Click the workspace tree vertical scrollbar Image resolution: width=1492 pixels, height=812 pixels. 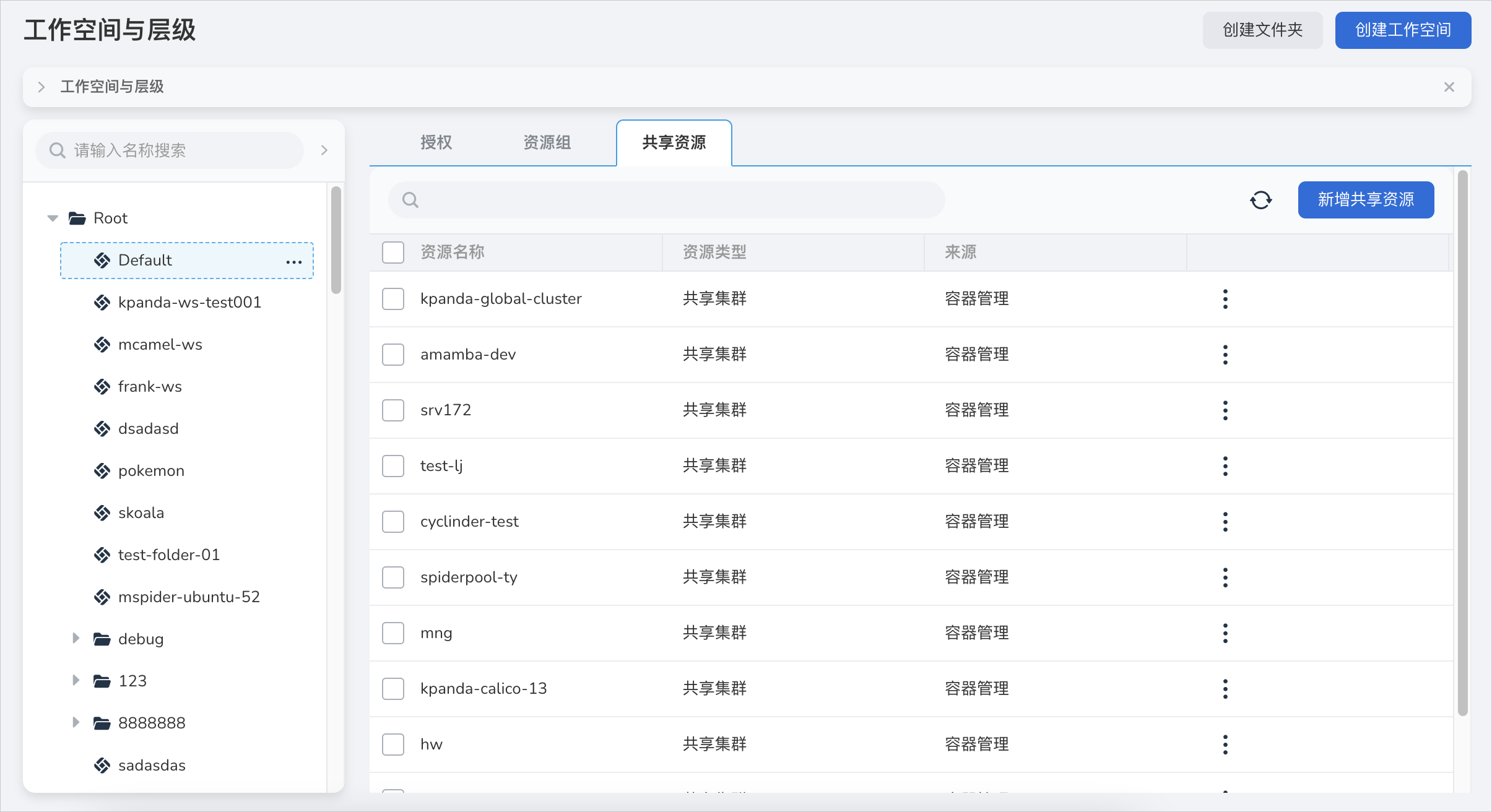(336, 240)
